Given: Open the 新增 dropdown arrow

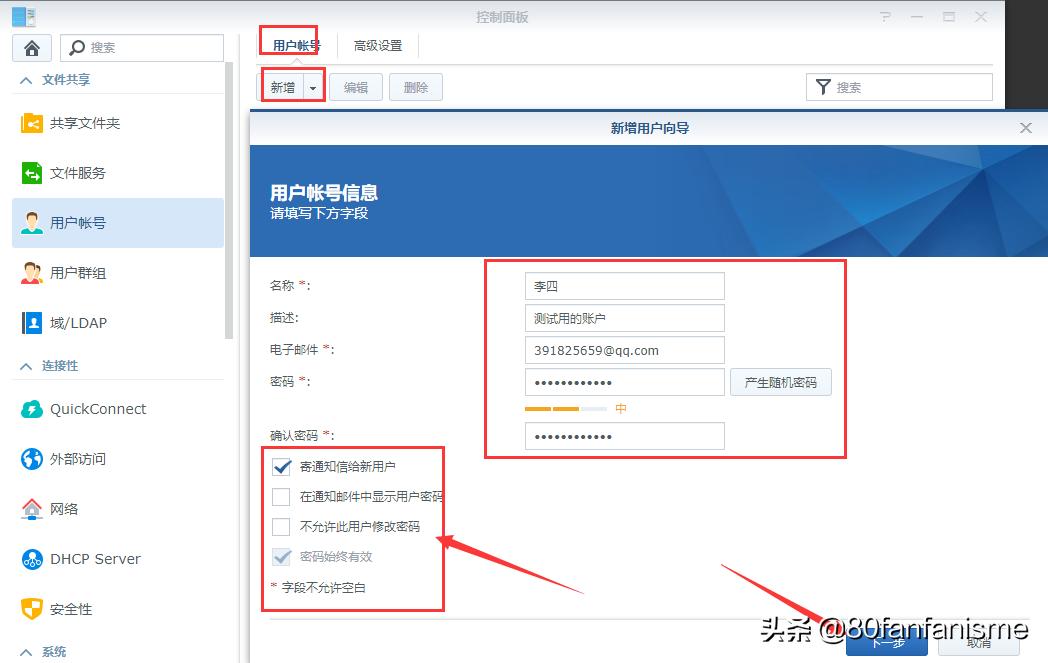Looking at the screenshot, I should pos(312,87).
